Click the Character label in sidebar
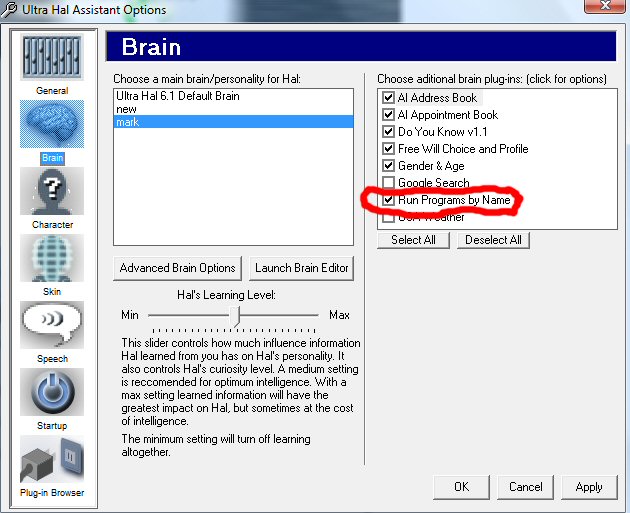The image size is (630, 513). (52, 225)
